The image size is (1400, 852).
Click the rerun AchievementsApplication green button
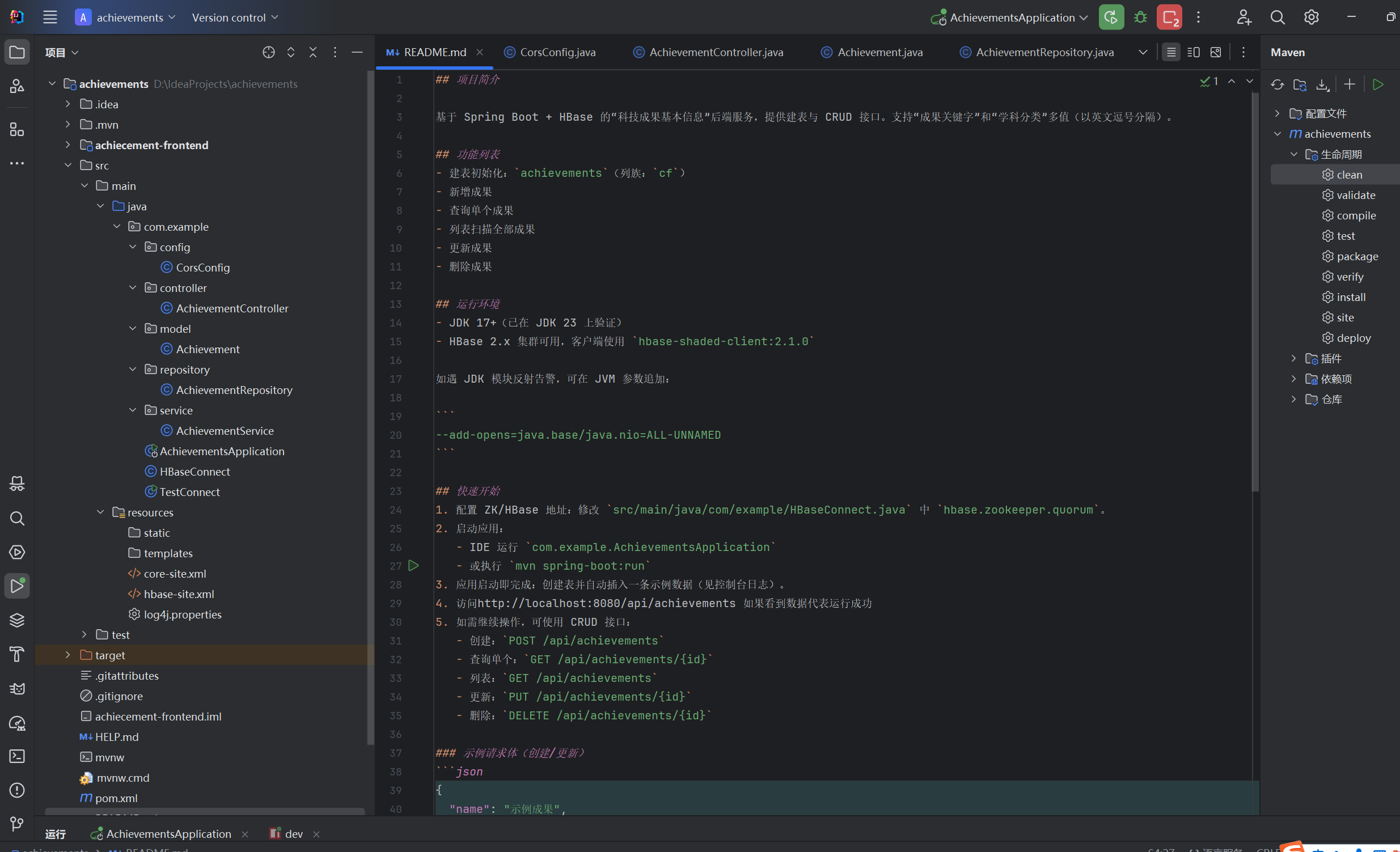(1111, 18)
